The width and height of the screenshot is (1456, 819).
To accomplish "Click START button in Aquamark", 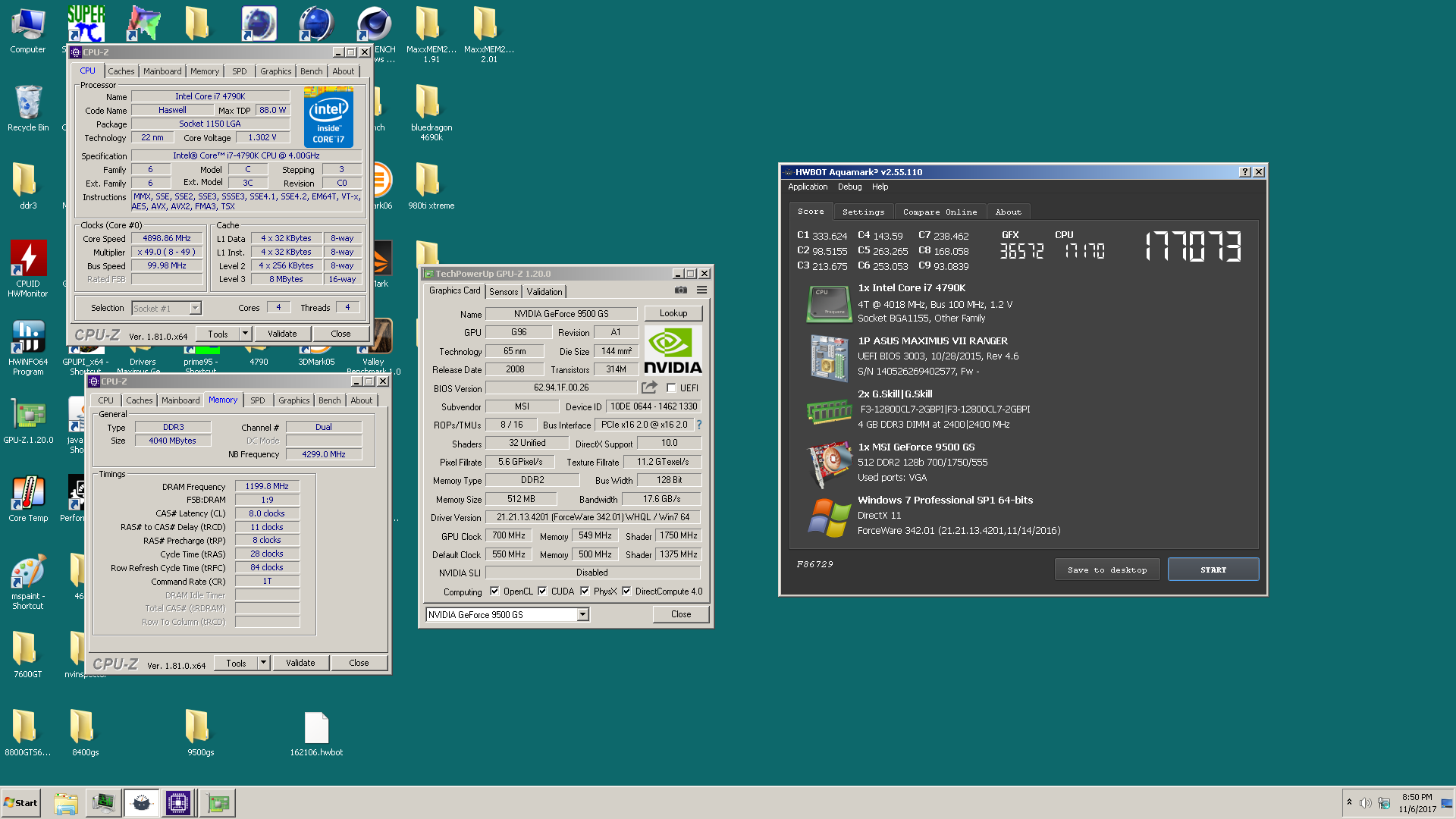I will 1213,570.
